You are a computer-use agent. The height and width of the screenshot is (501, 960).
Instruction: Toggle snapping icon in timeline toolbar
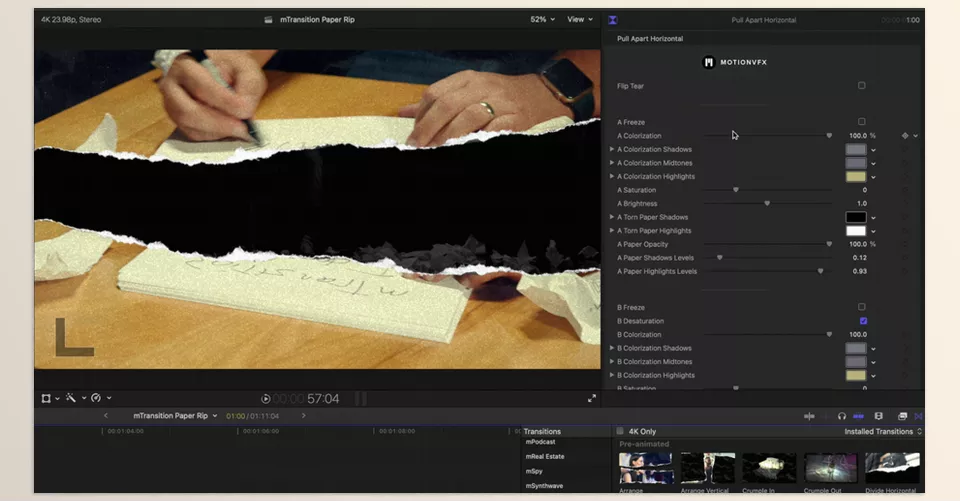(x=858, y=416)
